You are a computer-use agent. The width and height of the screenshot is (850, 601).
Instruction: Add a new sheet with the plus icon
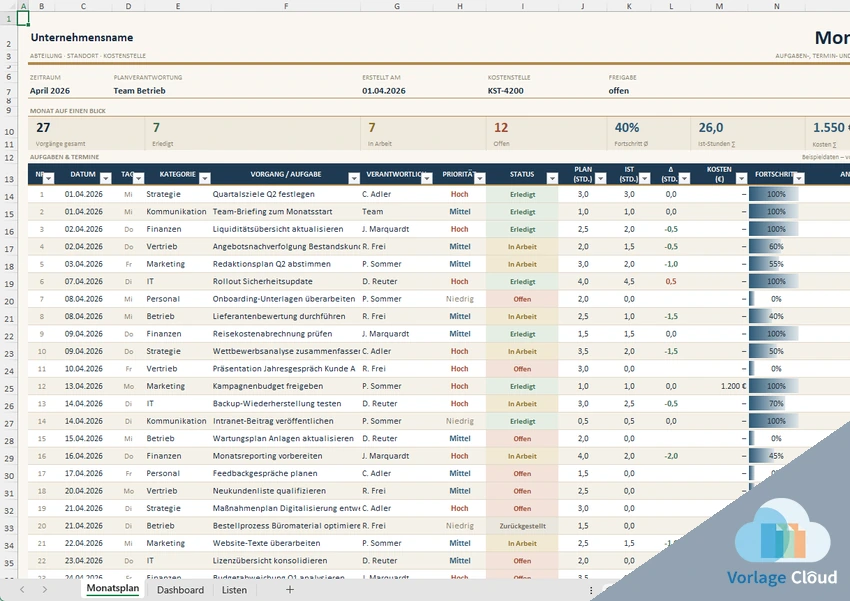click(x=290, y=590)
